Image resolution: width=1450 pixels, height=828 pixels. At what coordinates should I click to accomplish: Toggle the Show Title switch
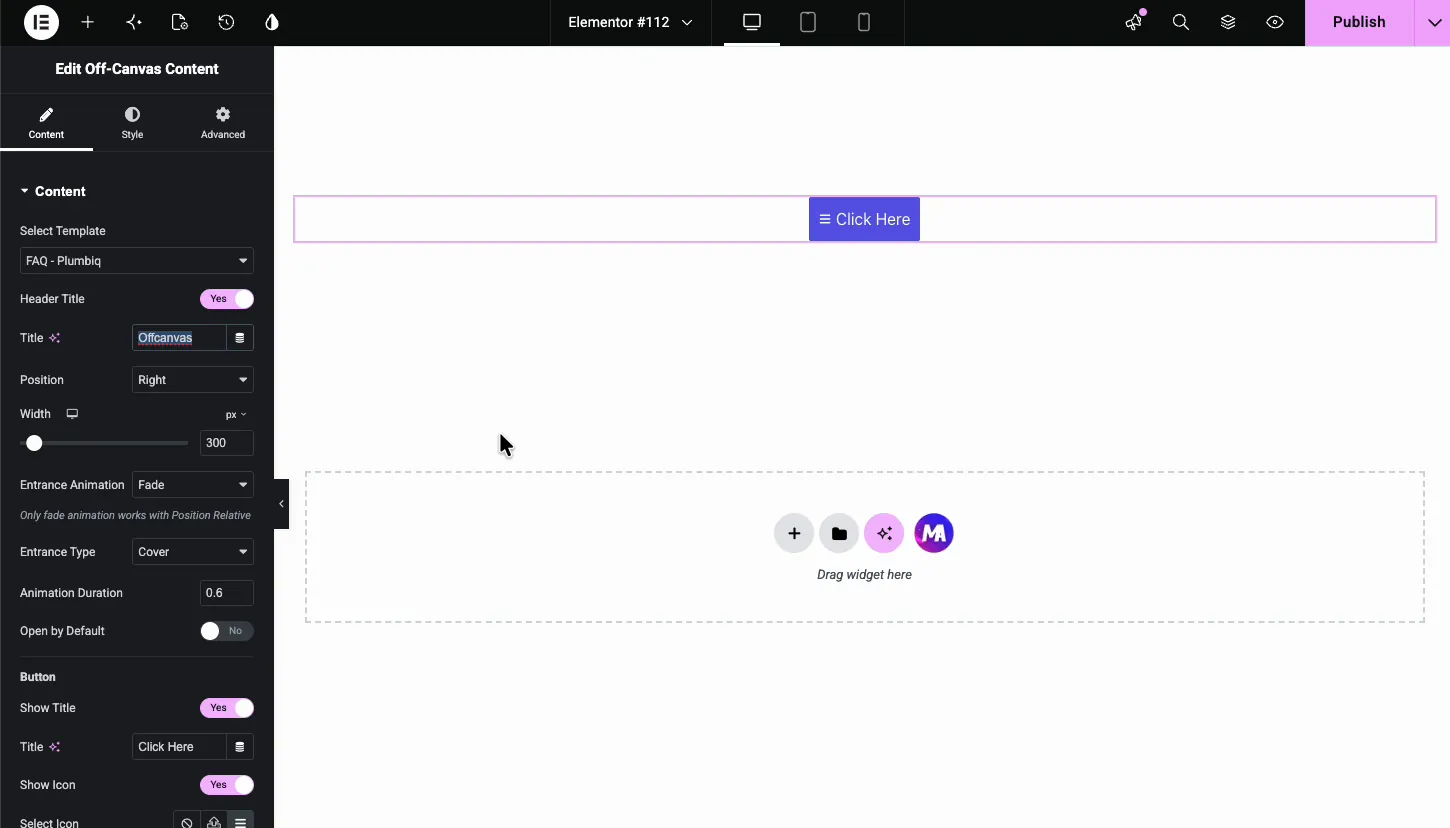tap(227, 708)
